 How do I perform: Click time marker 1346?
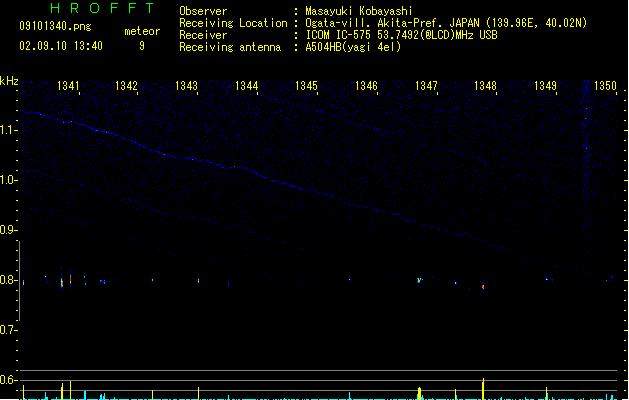366,86
